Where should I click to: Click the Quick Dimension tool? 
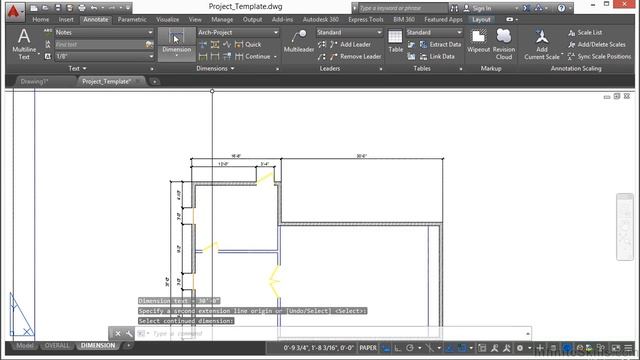click(x=248, y=44)
